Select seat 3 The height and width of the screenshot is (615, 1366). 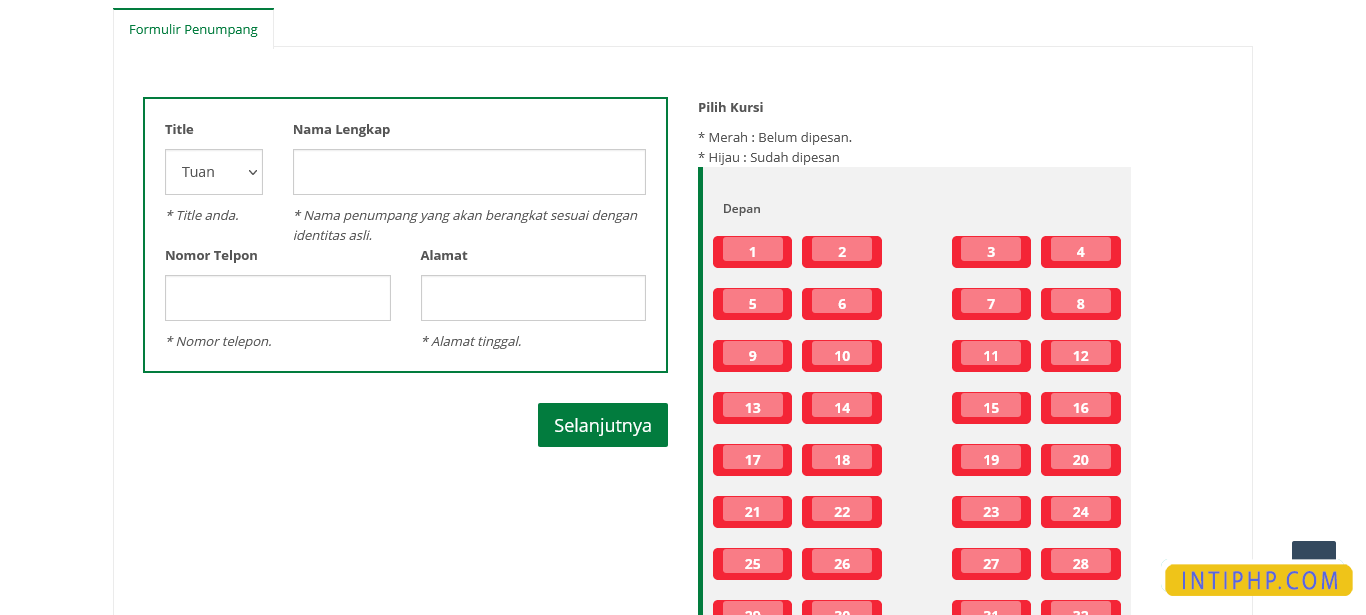click(x=991, y=251)
